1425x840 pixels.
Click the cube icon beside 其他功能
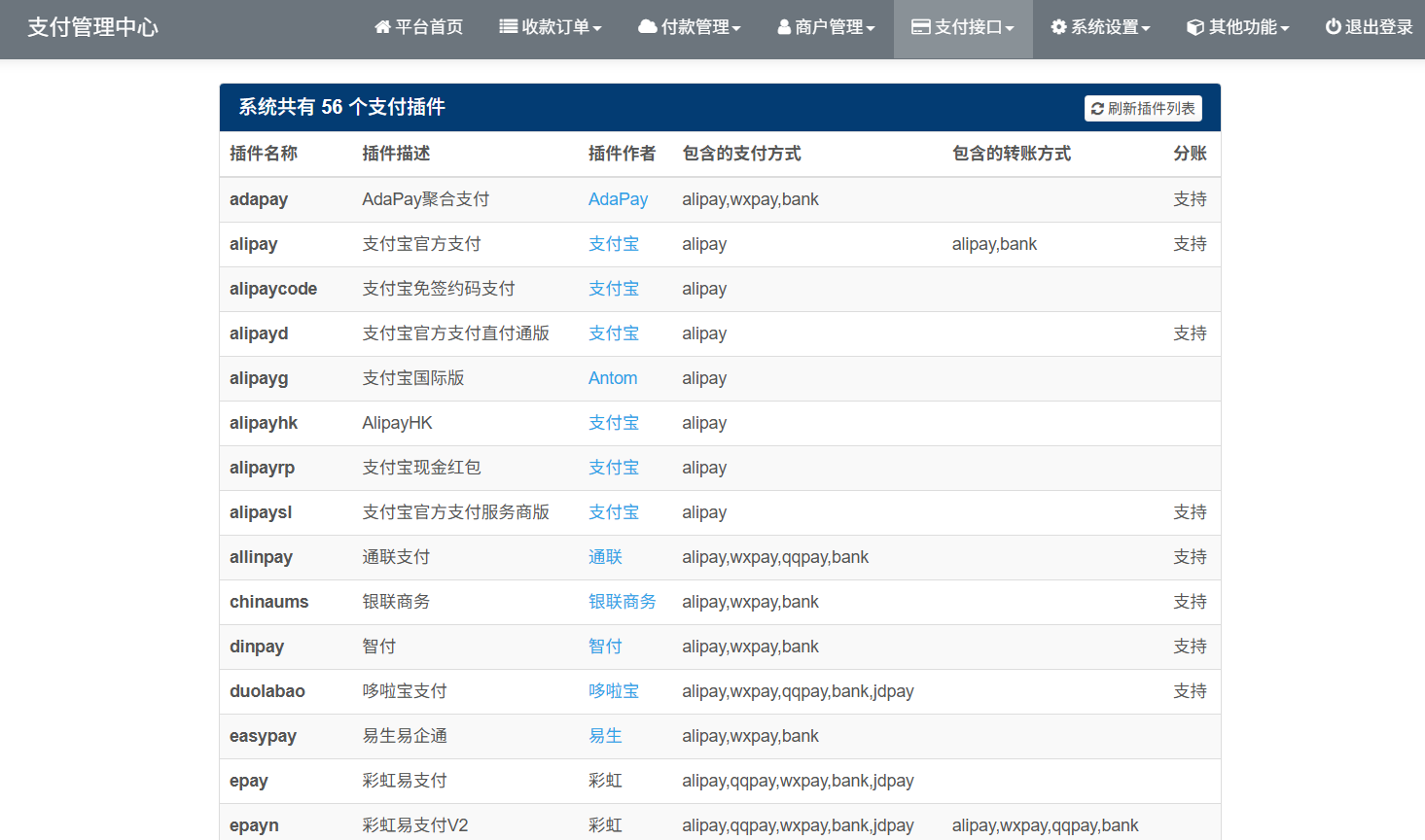click(x=1195, y=27)
